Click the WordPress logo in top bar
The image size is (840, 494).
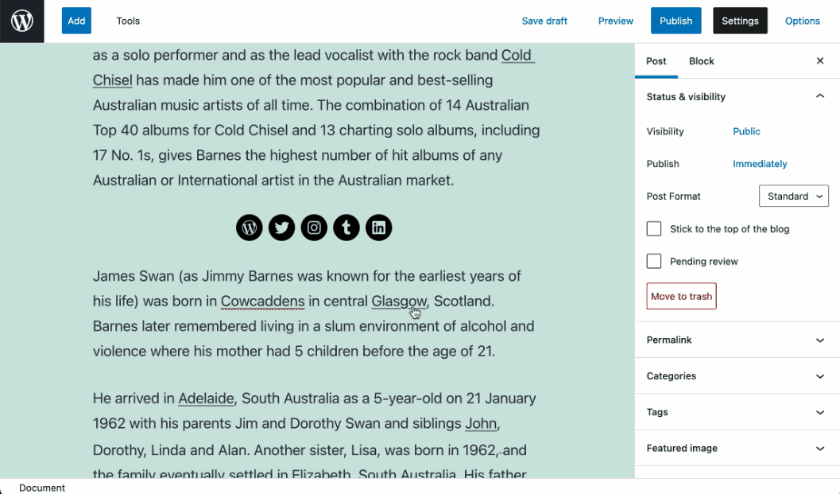[x=22, y=21]
